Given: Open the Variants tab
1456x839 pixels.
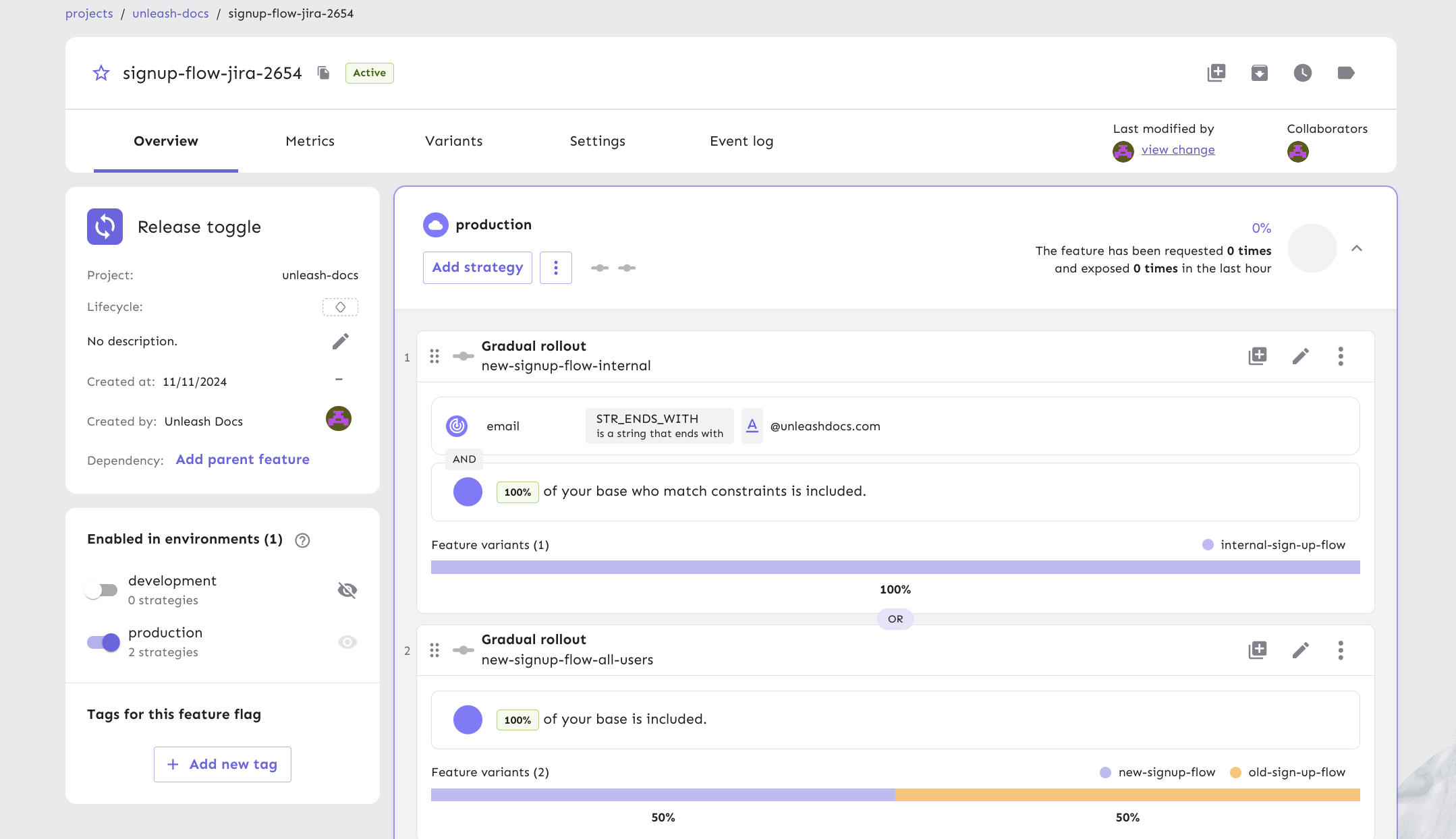Looking at the screenshot, I should [x=454, y=141].
